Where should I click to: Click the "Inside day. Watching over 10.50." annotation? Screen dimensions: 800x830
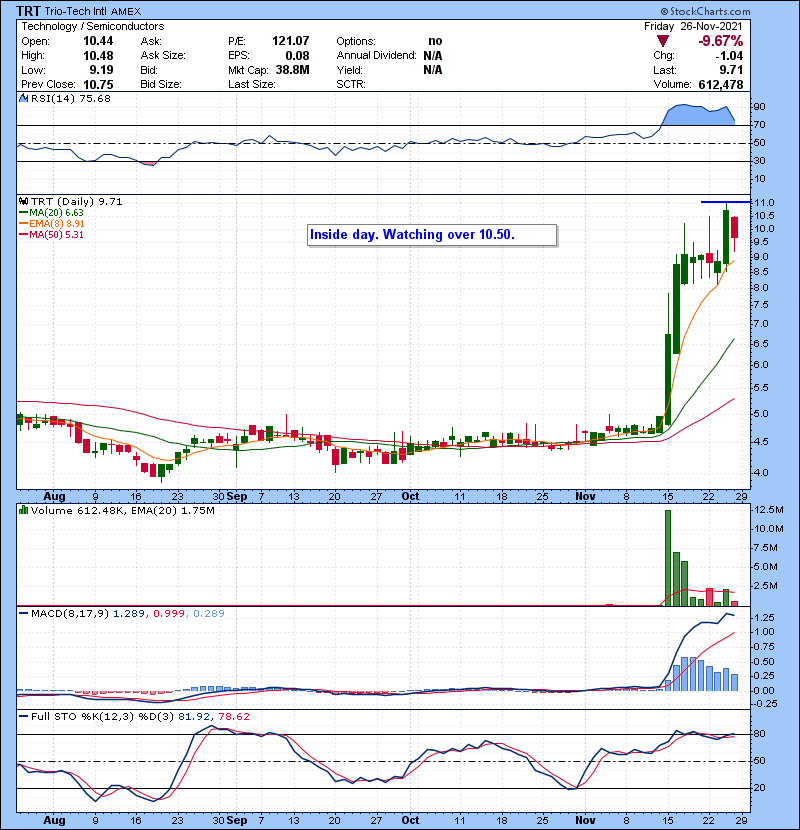pos(432,235)
